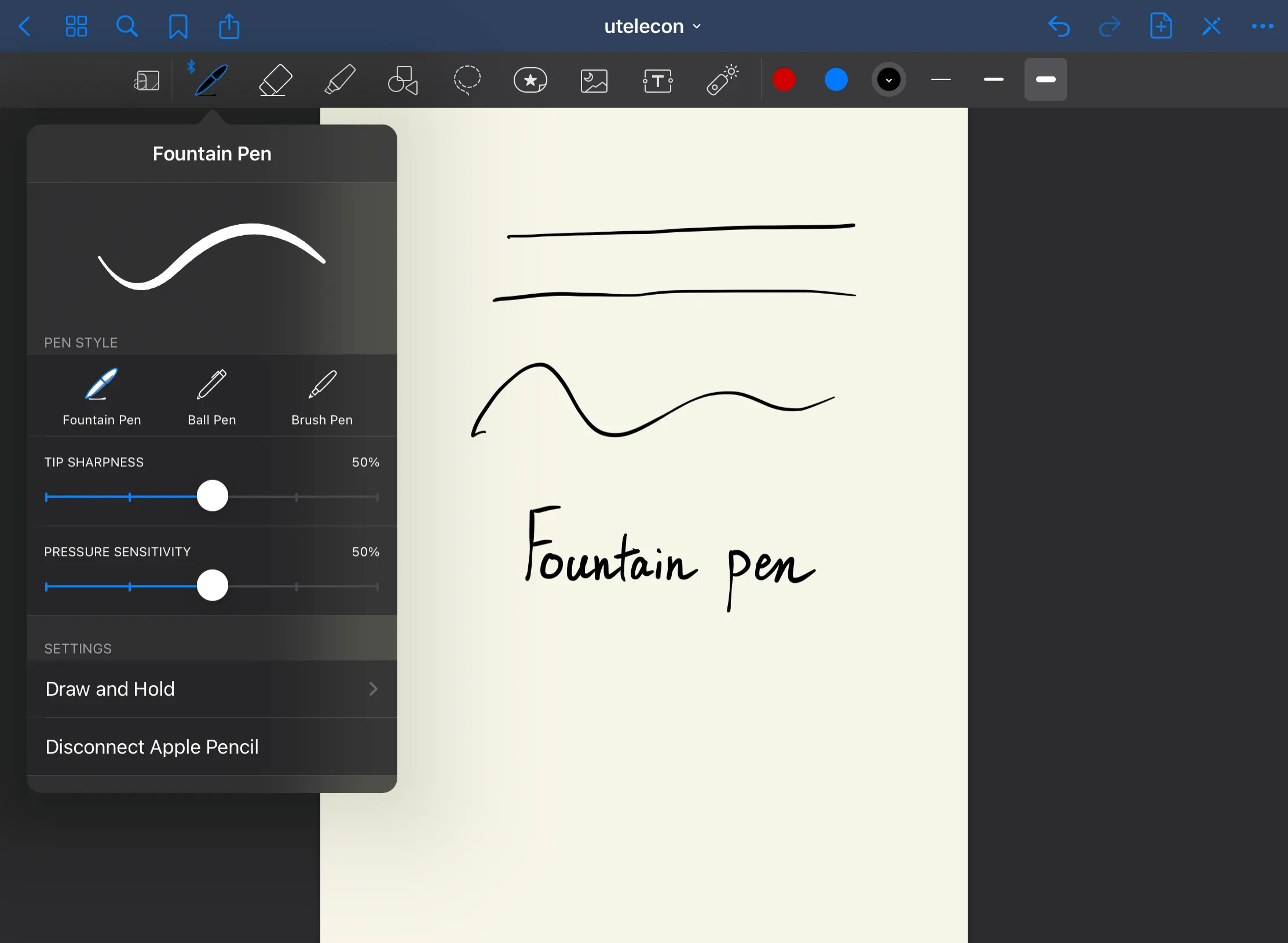Select the thinnest stroke width
This screenshot has width=1288, height=943.
pos(941,80)
